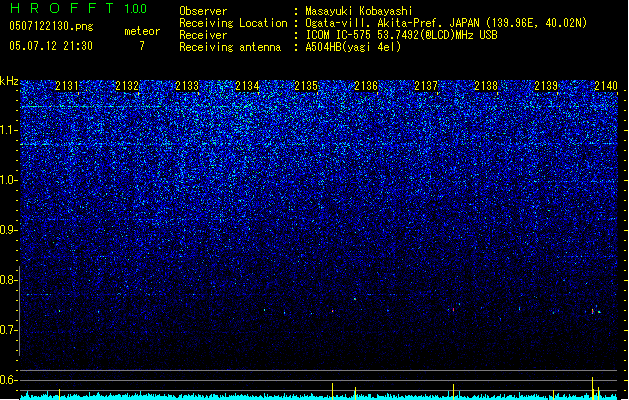This screenshot has height=400, width=629.
Task: Click time marker 2135
Action: click(x=306, y=86)
